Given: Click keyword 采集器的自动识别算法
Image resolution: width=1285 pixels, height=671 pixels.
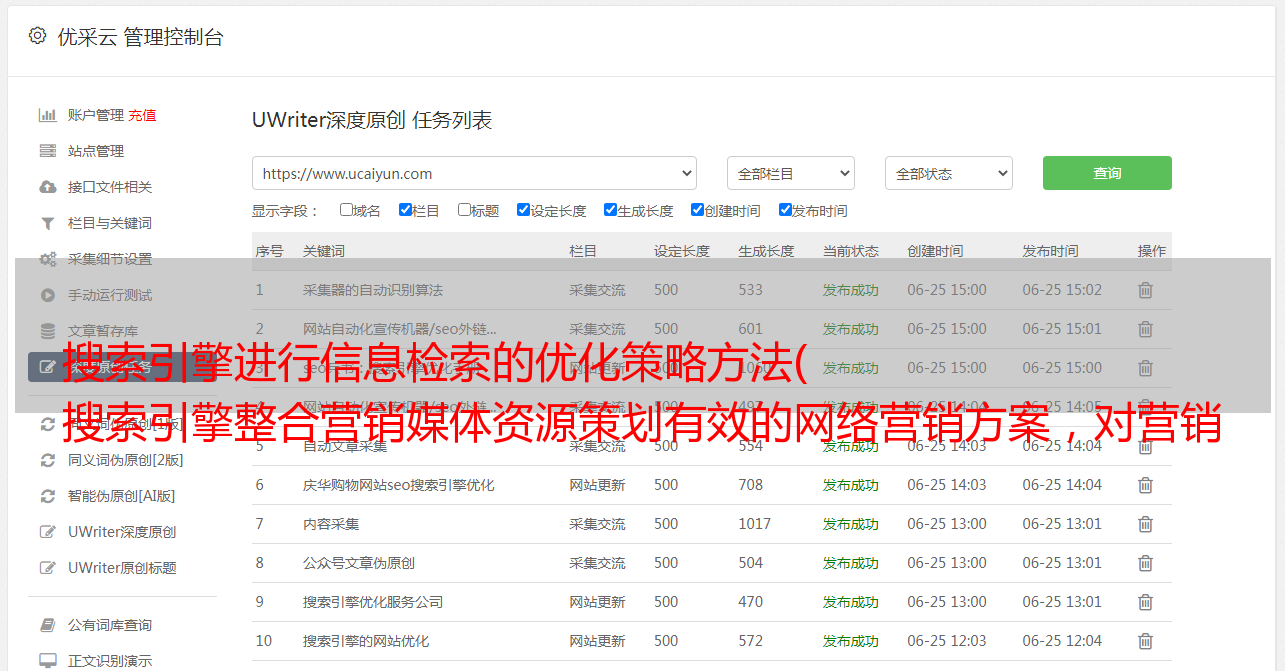Looking at the screenshot, I should (373, 290).
